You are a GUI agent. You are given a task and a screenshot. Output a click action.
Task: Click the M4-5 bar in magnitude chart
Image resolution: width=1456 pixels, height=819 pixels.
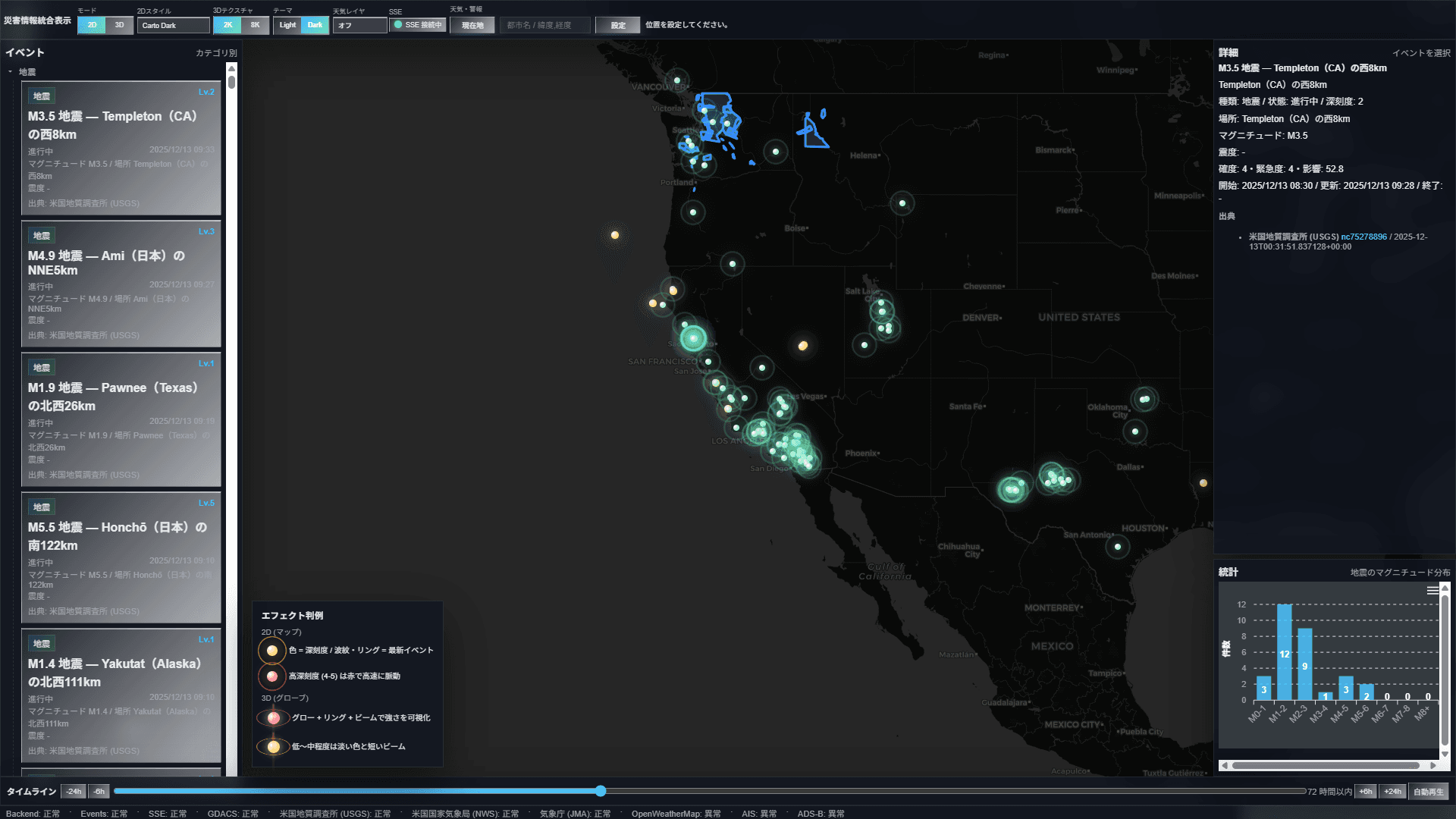tap(1345, 688)
